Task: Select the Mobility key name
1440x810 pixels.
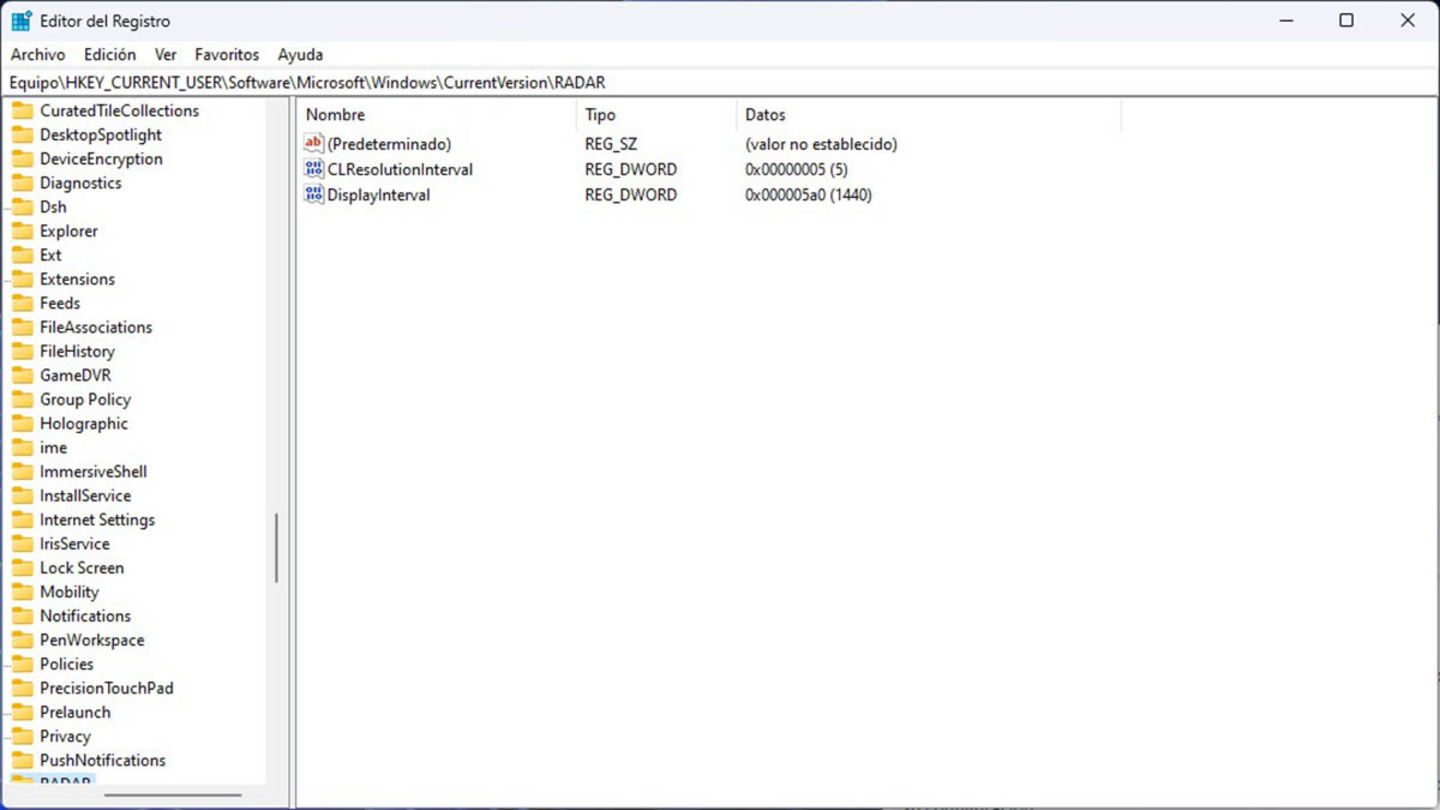Action: [69, 592]
